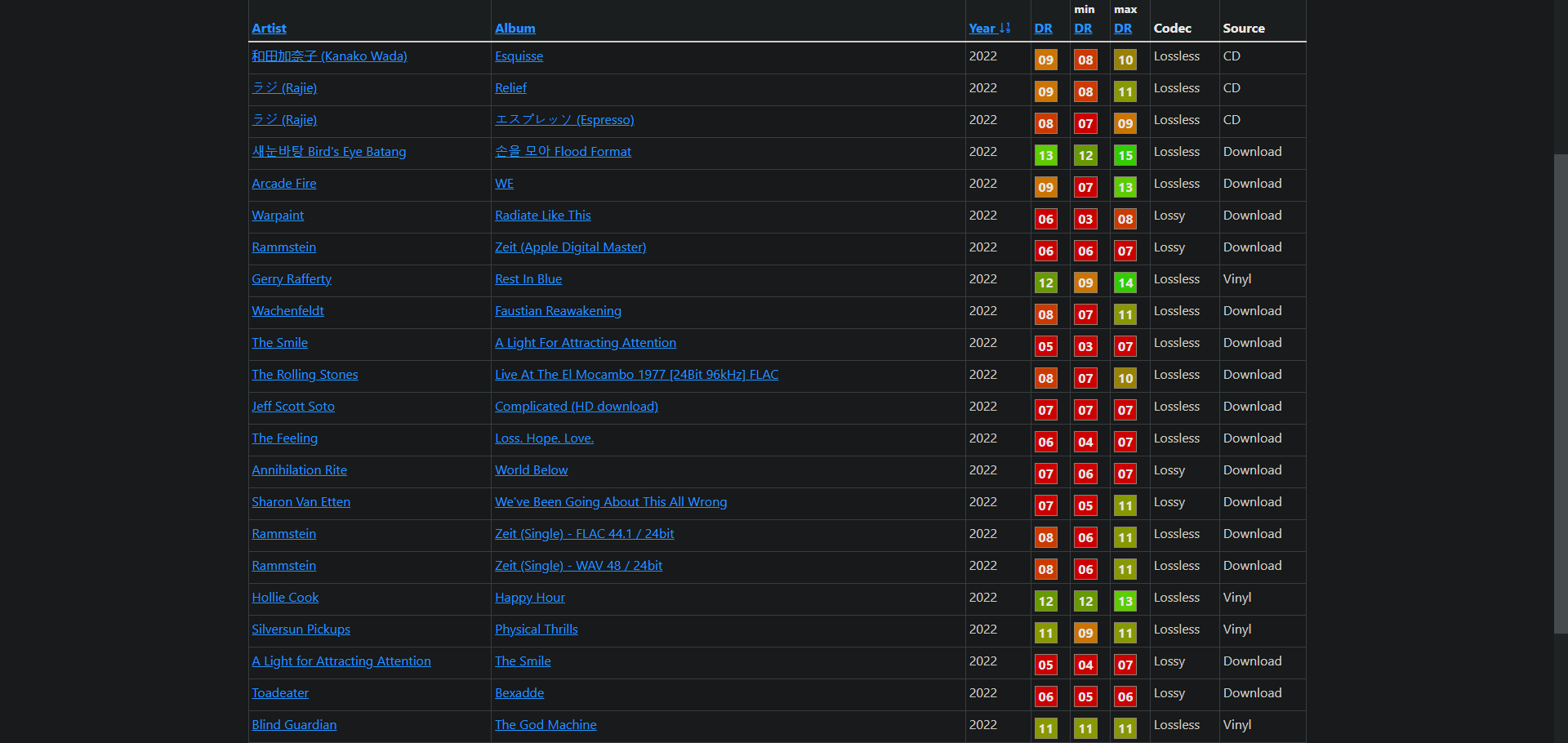Click Vinyl source in Happy Hour row

1237,598
